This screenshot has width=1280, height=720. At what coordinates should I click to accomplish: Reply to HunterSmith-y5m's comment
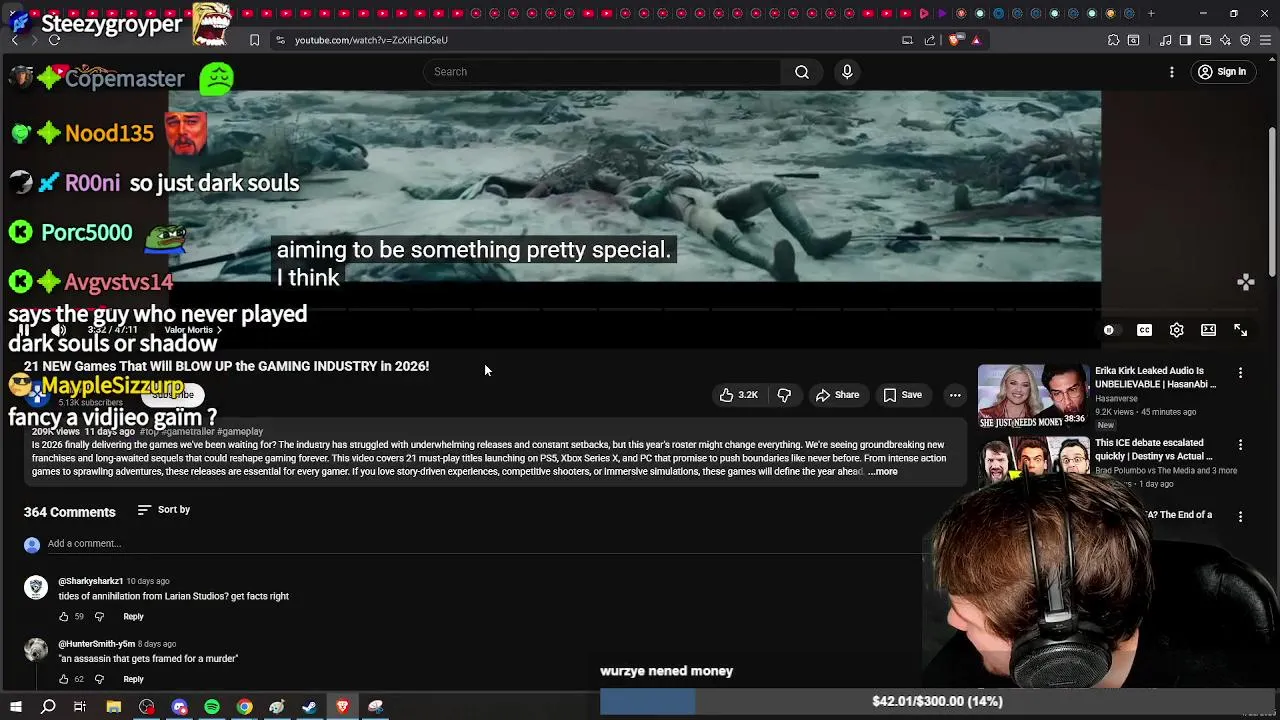point(133,680)
